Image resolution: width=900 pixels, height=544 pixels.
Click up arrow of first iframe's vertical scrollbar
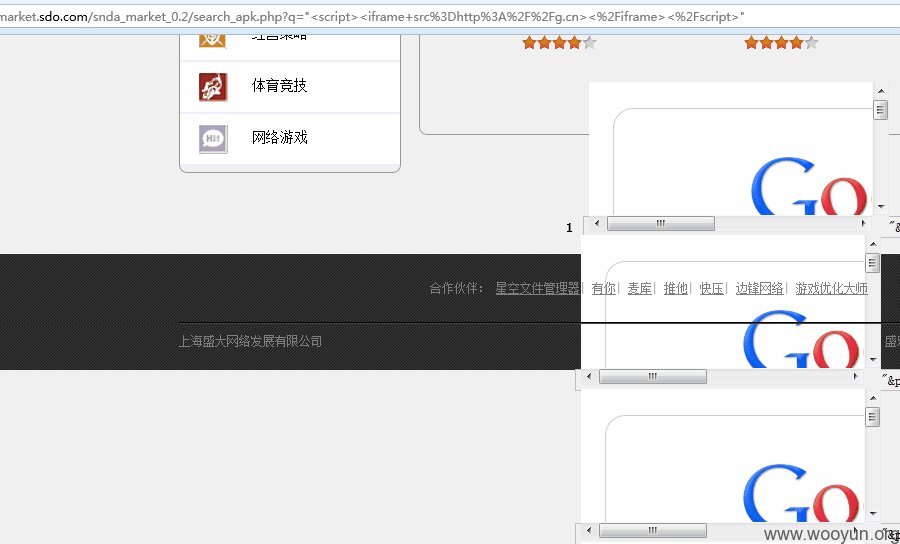pyautogui.click(x=880, y=91)
